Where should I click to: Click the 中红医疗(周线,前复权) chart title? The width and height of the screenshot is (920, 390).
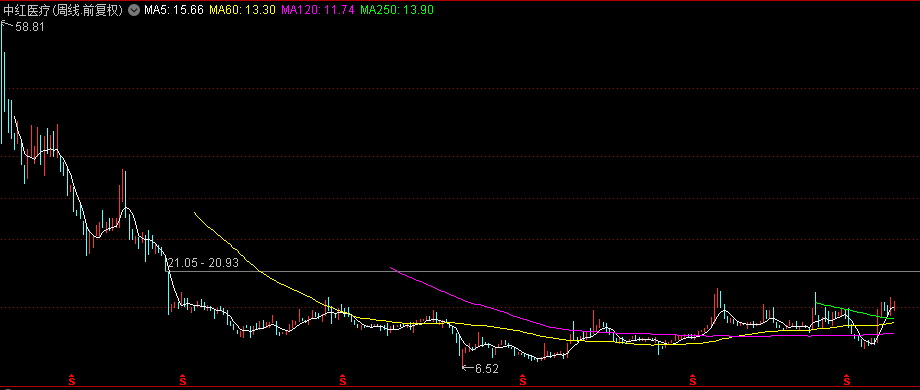click(62, 10)
